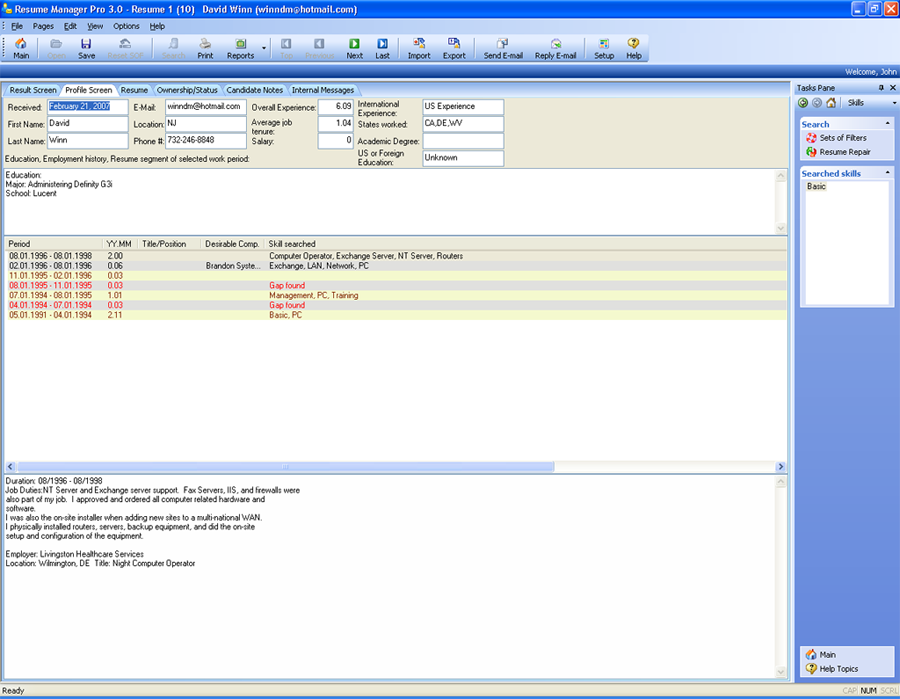Click the Send E-mail icon
The height and width of the screenshot is (699, 900).
click(503, 48)
